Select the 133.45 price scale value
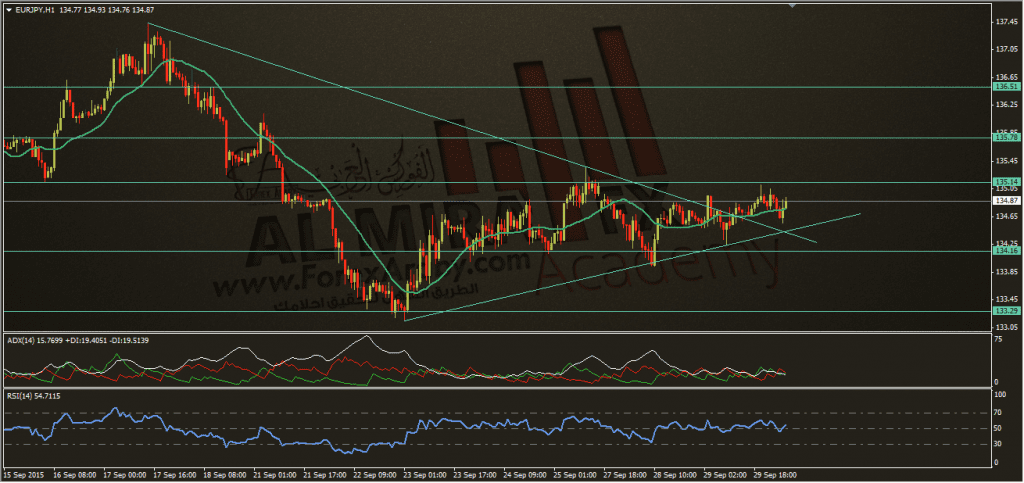Screen dimensions: 1024x483 pyautogui.click(x=1006, y=300)
